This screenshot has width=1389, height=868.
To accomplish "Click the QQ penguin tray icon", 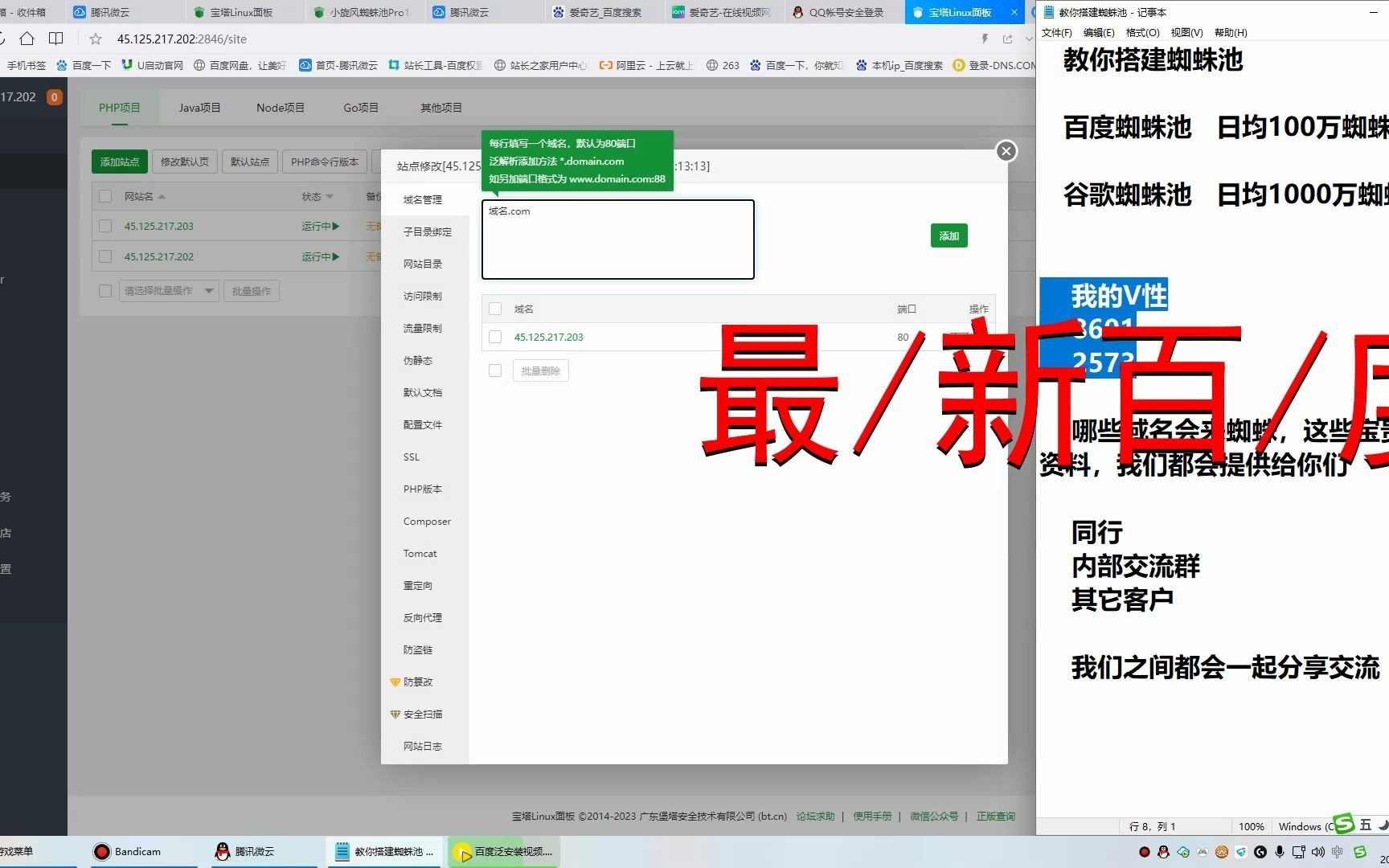I will point(1163,852).
